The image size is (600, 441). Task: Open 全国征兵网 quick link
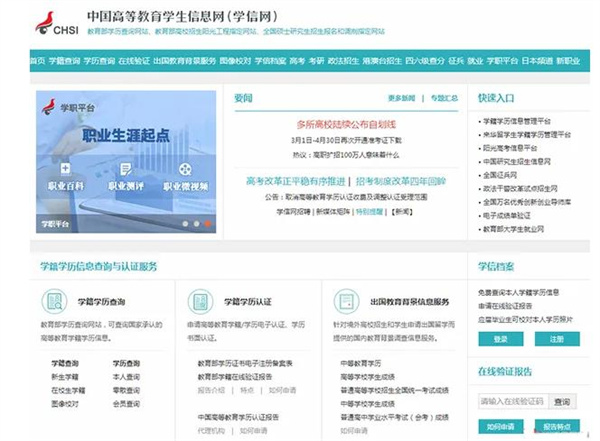point(500,175)
